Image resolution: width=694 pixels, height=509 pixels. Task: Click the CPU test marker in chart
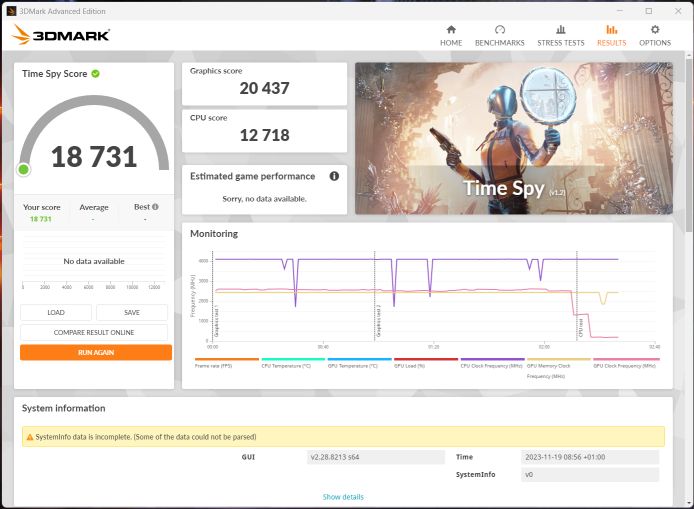[581, 328]
